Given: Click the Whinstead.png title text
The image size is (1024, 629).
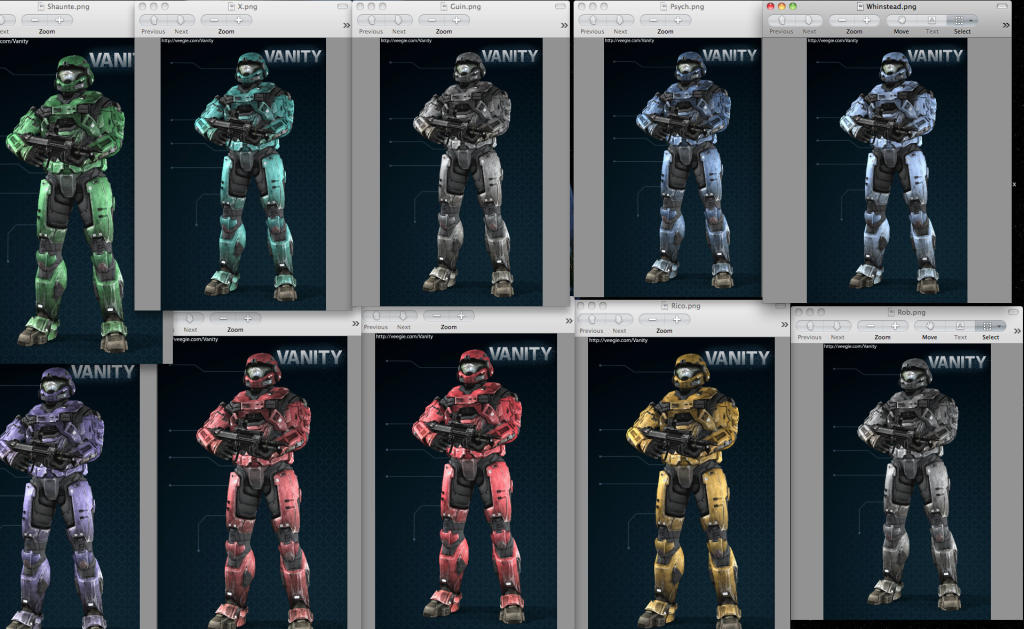Looking at the screenshot, I should point(891,7).
